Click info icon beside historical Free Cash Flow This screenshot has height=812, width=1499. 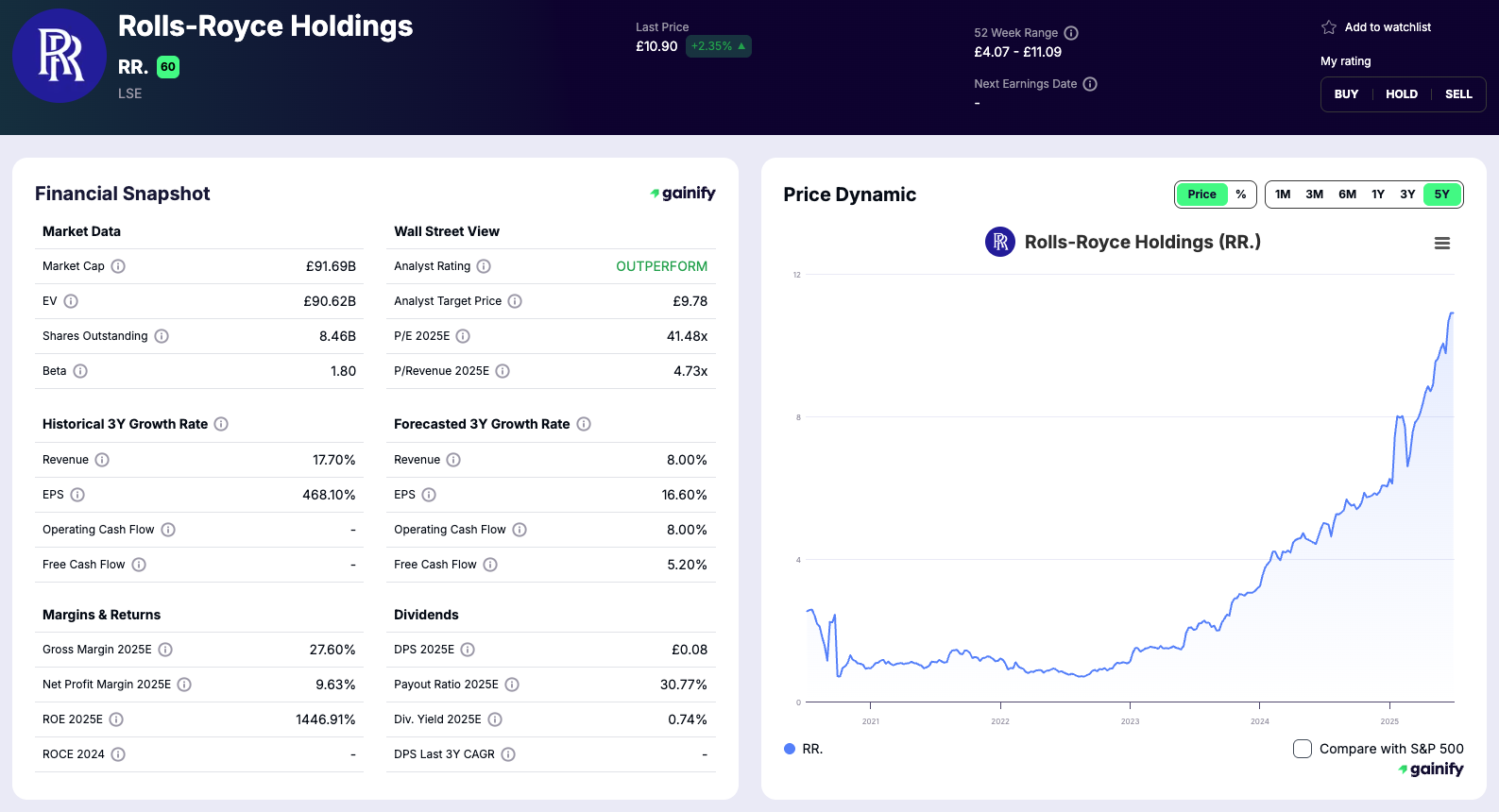(x=139, y=565)
